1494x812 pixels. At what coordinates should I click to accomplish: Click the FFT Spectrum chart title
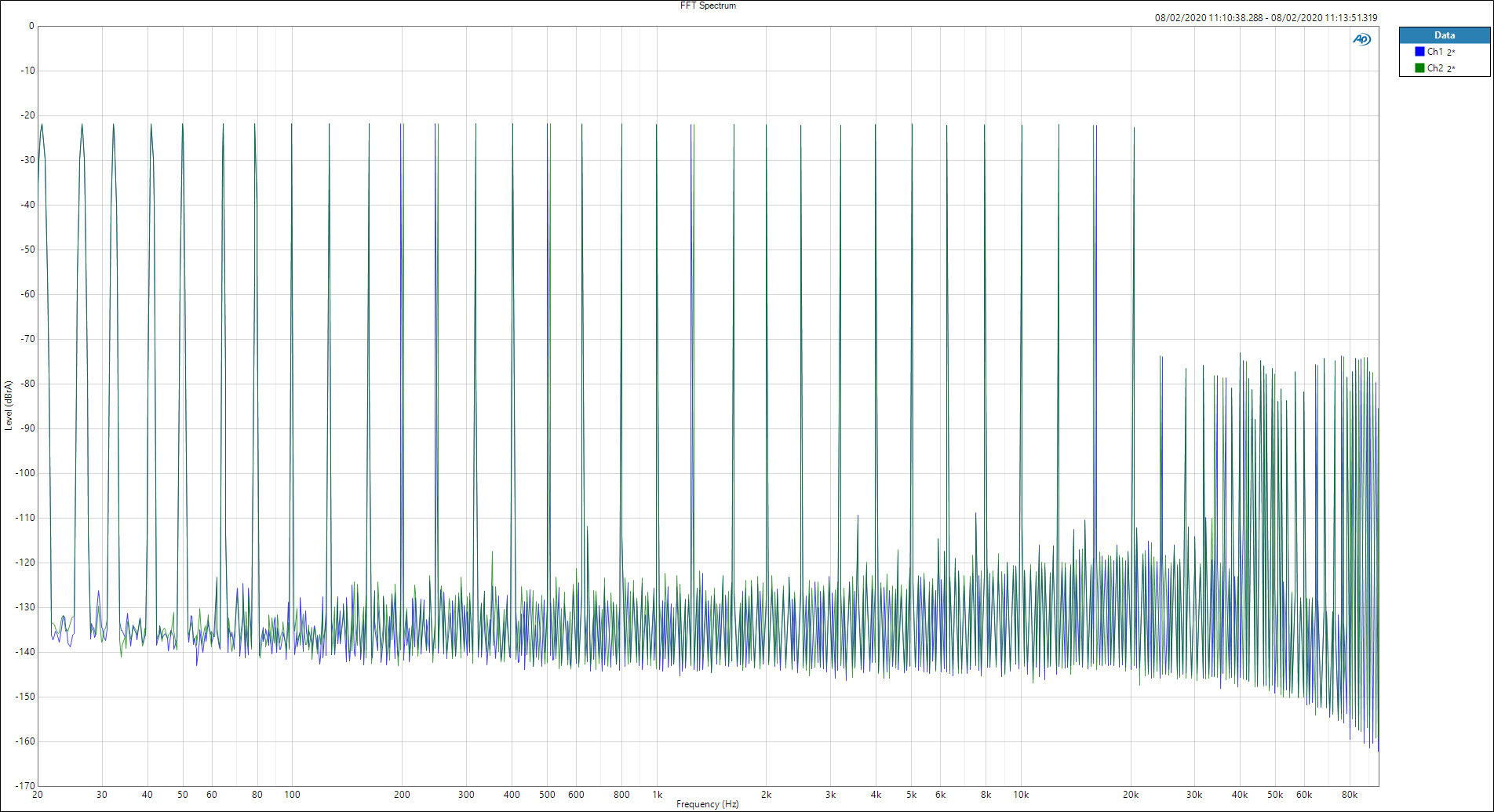pos(708,5)
